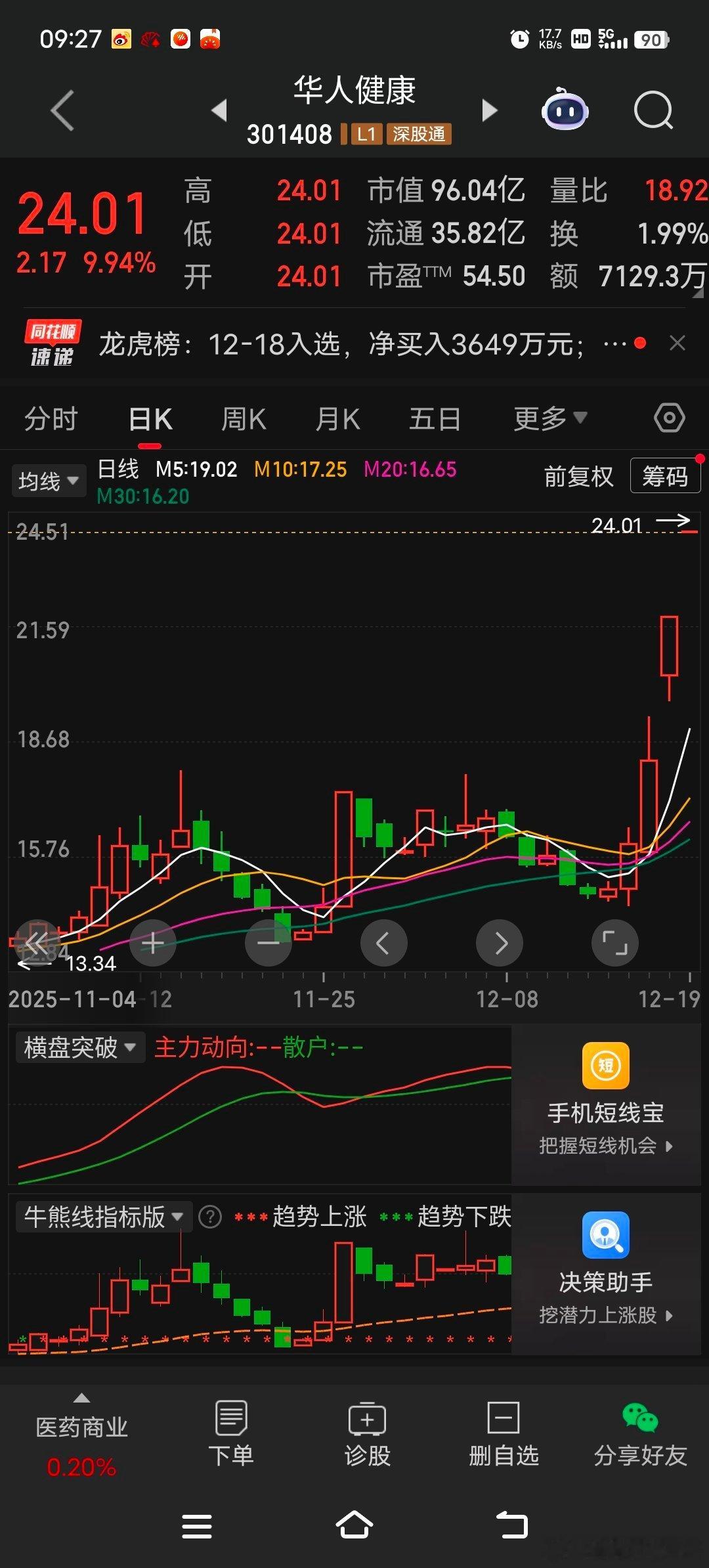Tap Android home button

coord(354,1525)
